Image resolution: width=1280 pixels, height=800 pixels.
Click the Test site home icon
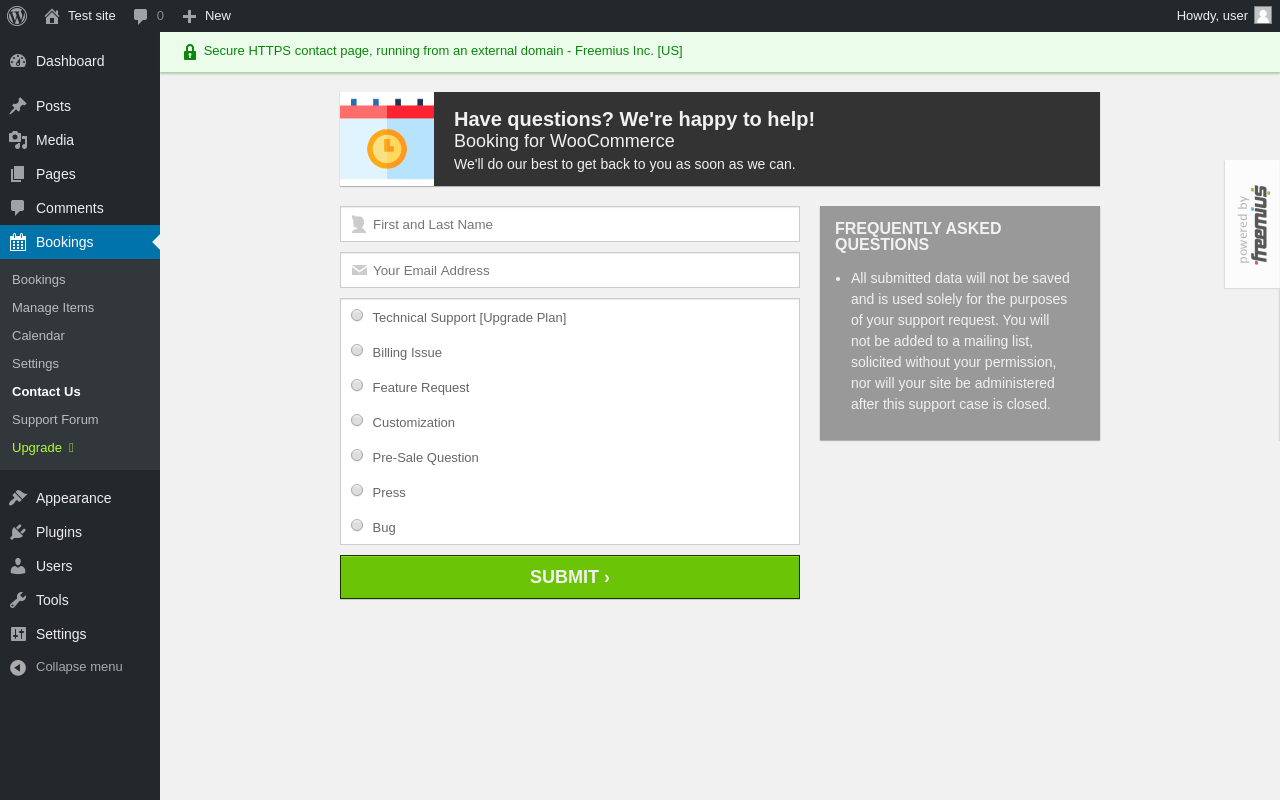(52, 16)
